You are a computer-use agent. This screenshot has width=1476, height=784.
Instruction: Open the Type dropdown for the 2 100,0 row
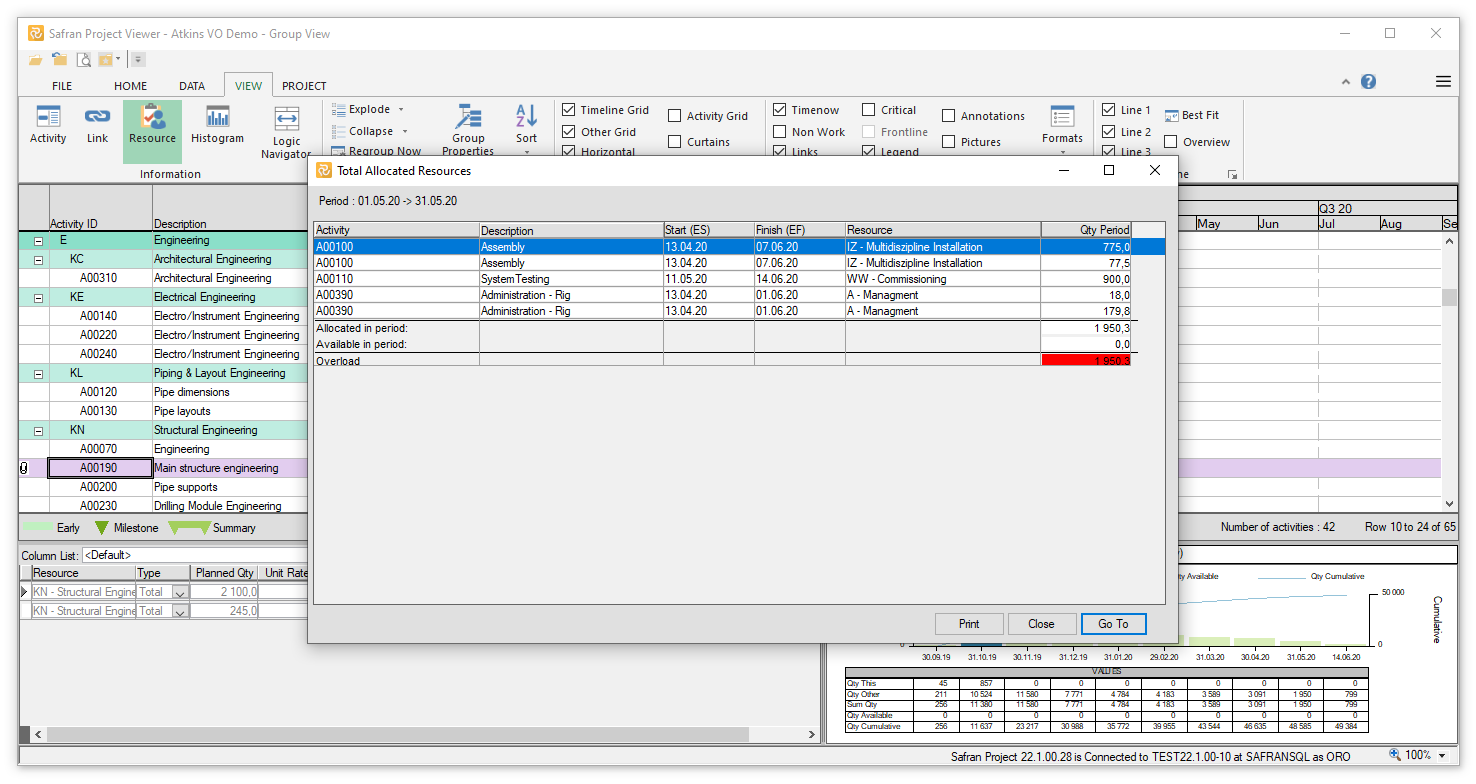180,592
